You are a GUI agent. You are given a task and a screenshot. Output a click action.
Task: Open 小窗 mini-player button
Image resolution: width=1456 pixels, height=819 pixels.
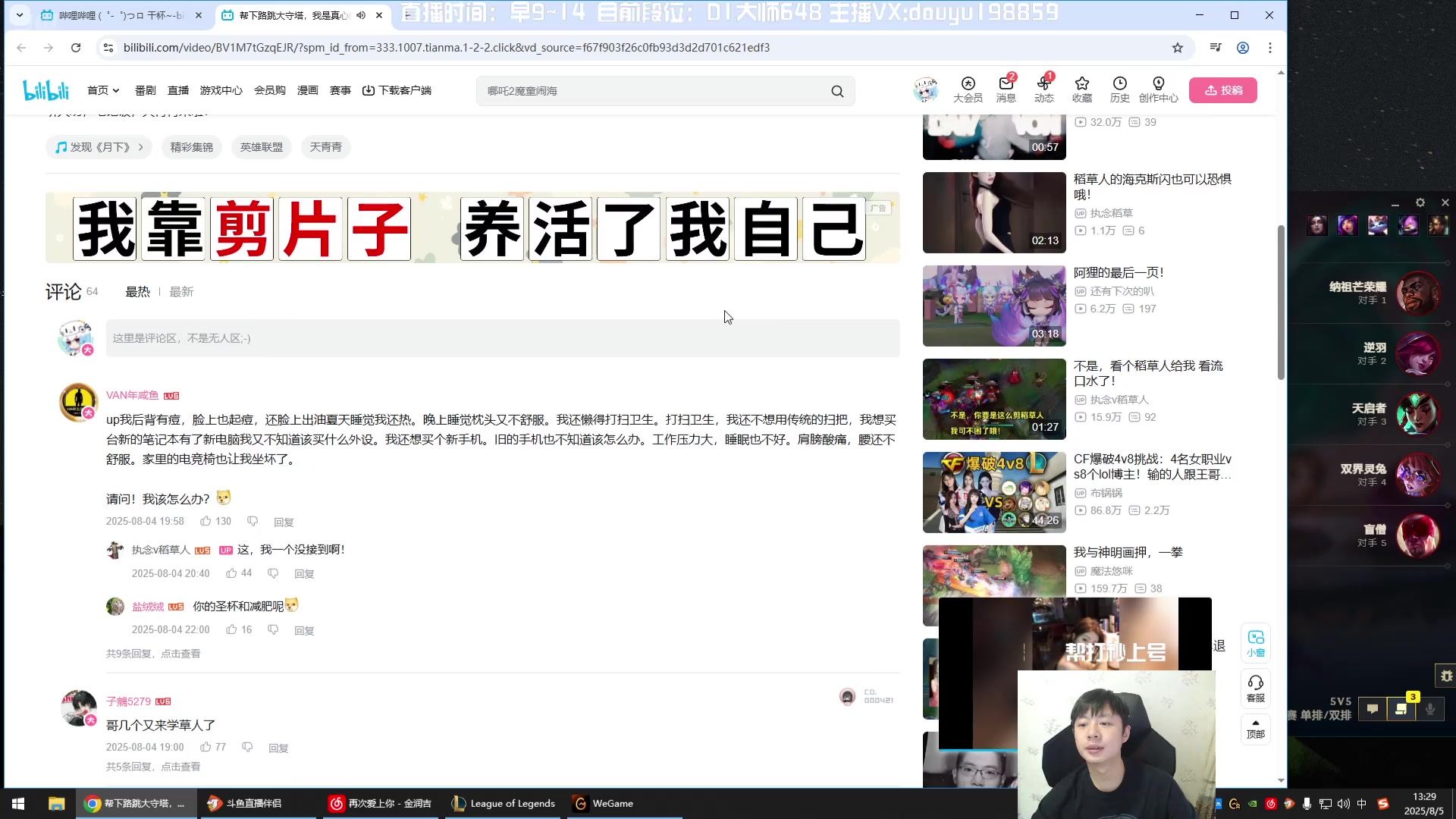coord(1256,644)
